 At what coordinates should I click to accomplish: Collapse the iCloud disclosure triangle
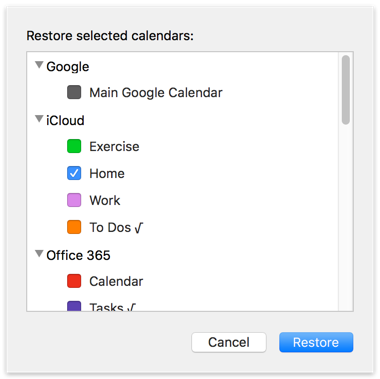coord(39,119)
